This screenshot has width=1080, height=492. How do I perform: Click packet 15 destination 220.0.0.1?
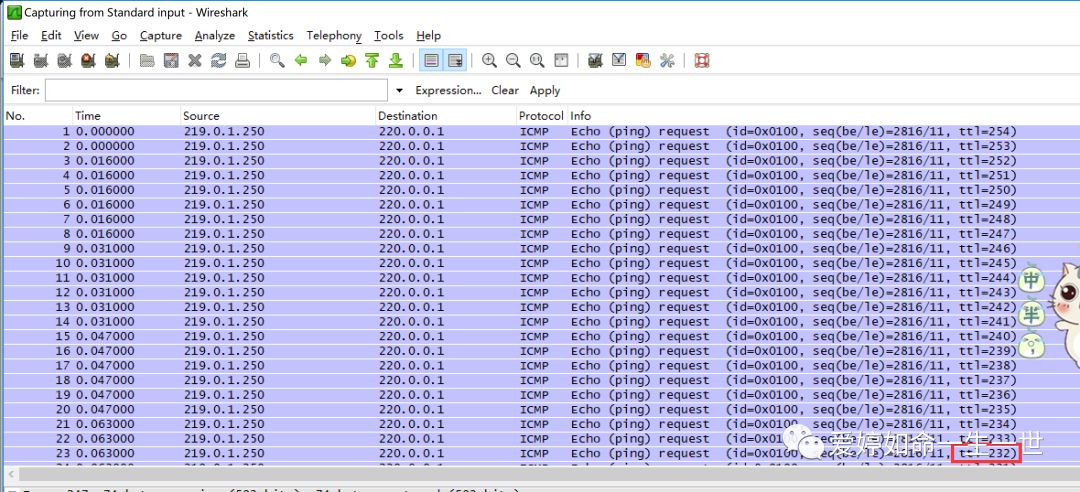coord(411,336)
